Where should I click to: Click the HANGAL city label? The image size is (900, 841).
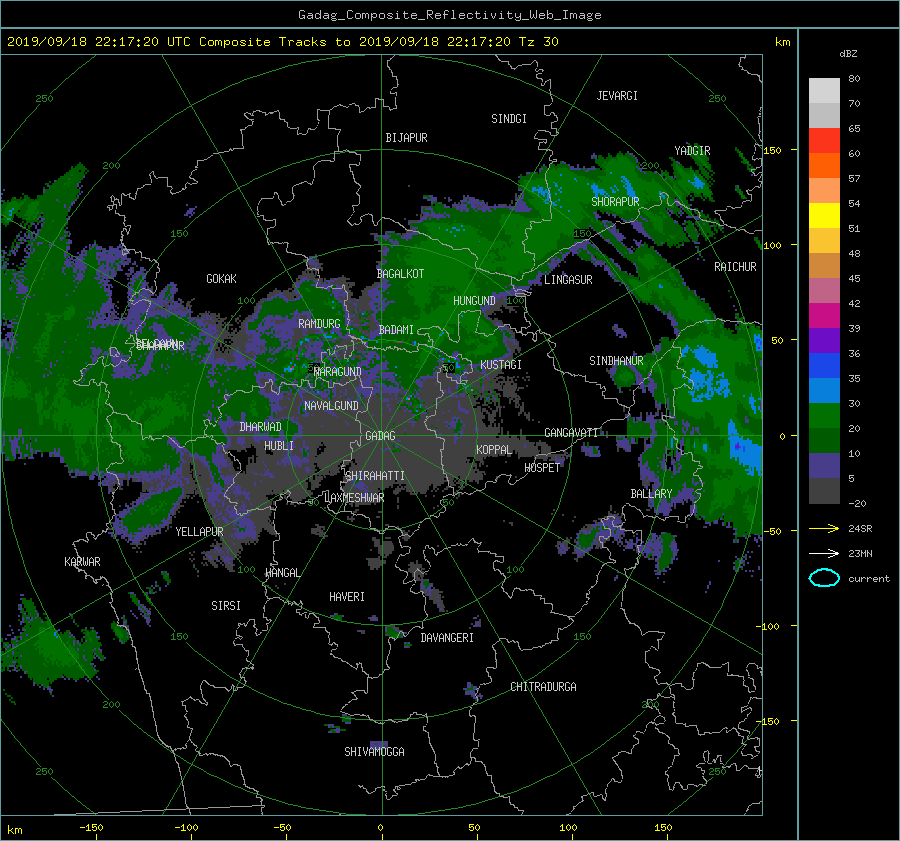(x=282, y=573)
